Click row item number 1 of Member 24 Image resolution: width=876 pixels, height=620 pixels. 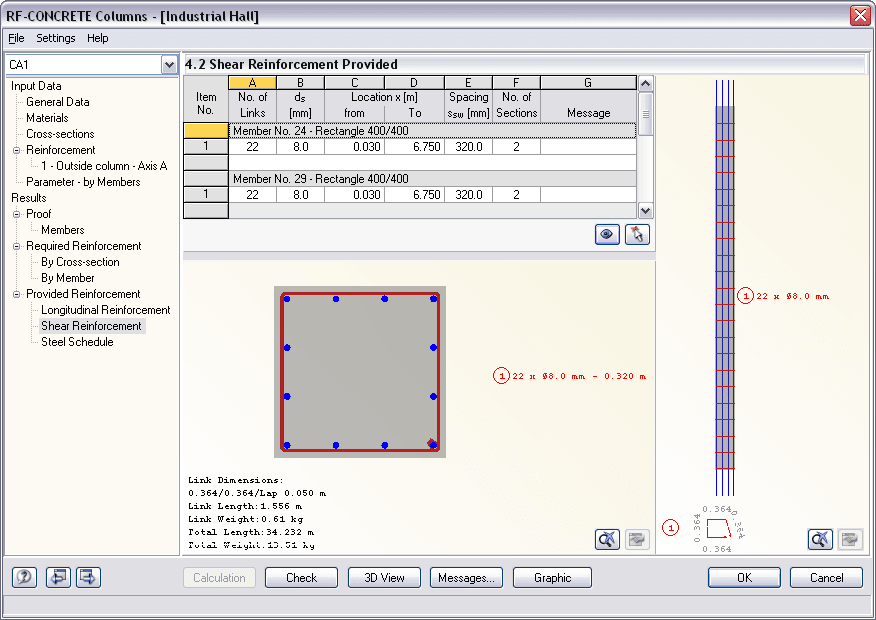coord(206,147)
